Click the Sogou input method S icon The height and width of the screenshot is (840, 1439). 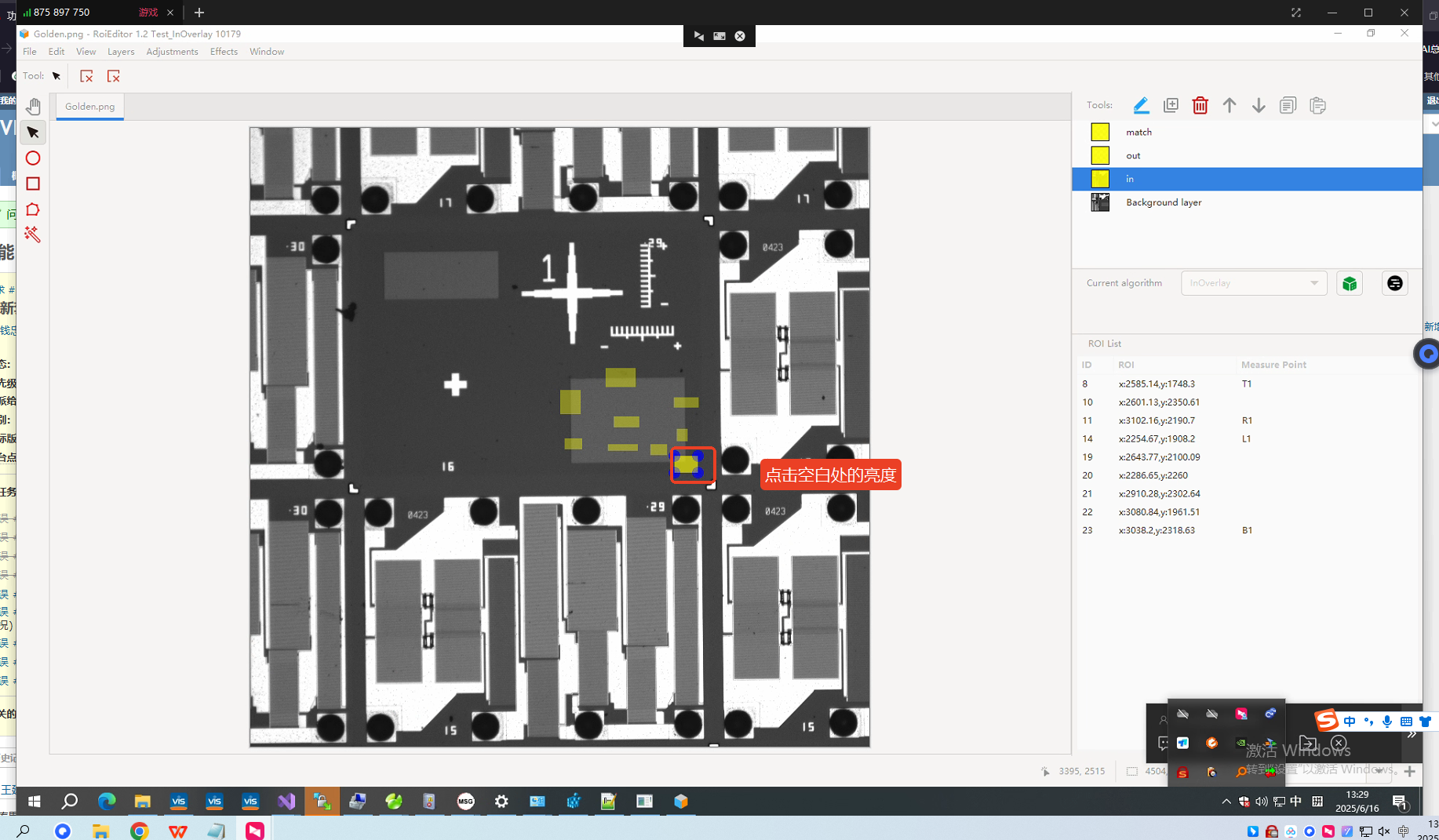[1326, 720]
